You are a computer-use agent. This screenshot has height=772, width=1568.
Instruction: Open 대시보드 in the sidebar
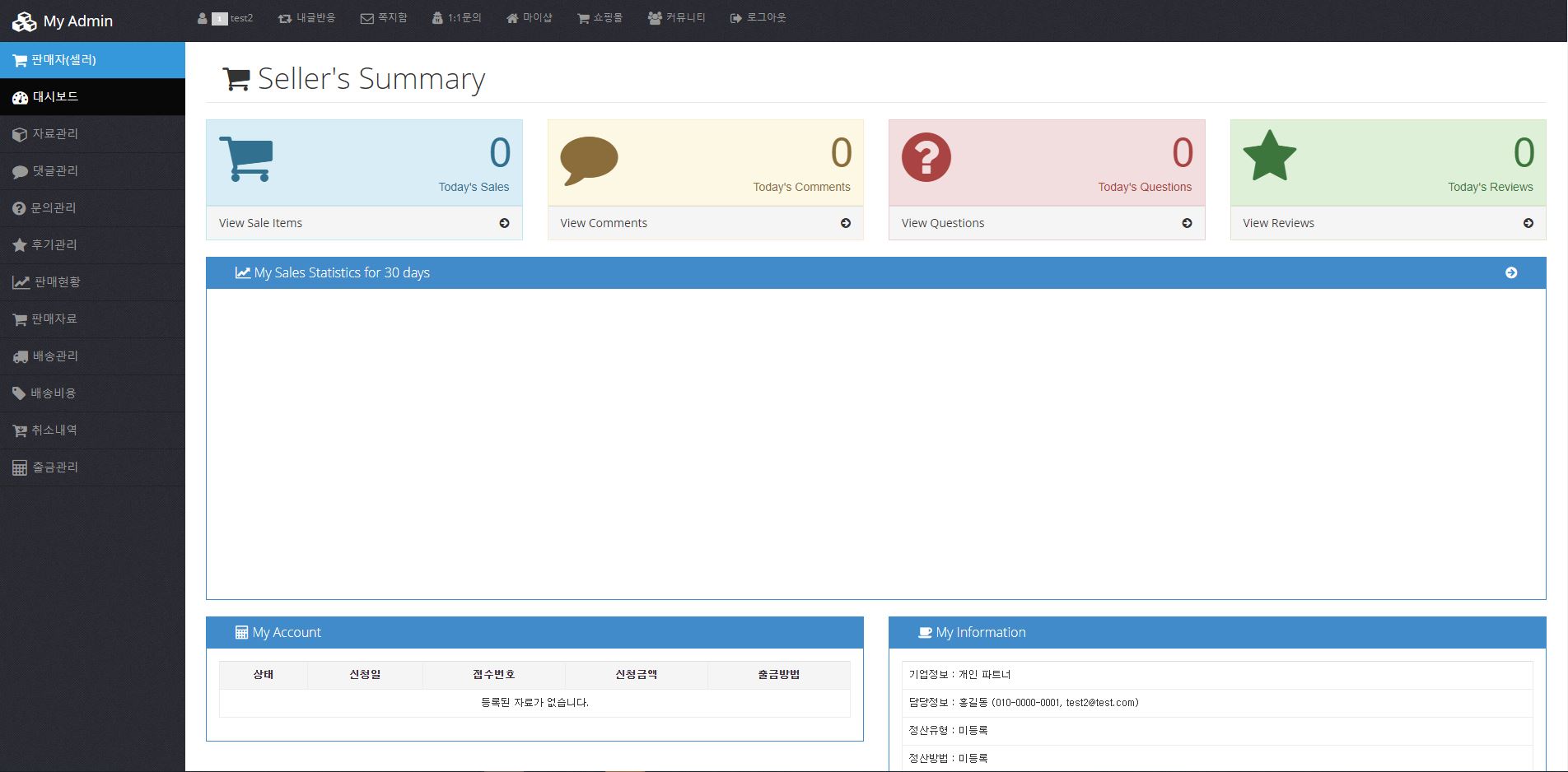[x=55, y=97]
